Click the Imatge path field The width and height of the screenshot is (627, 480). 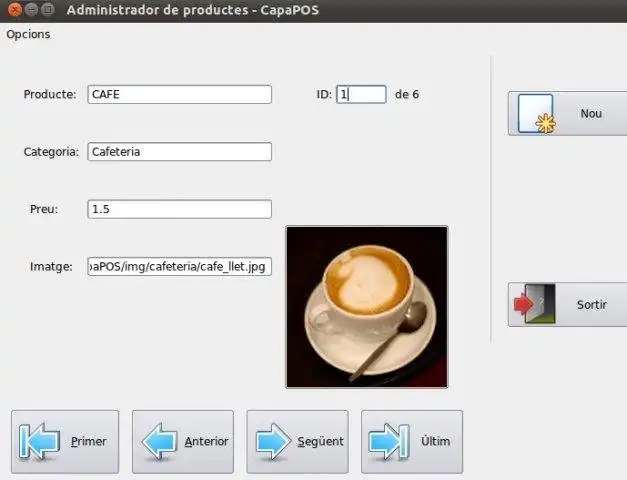point(180,266)
